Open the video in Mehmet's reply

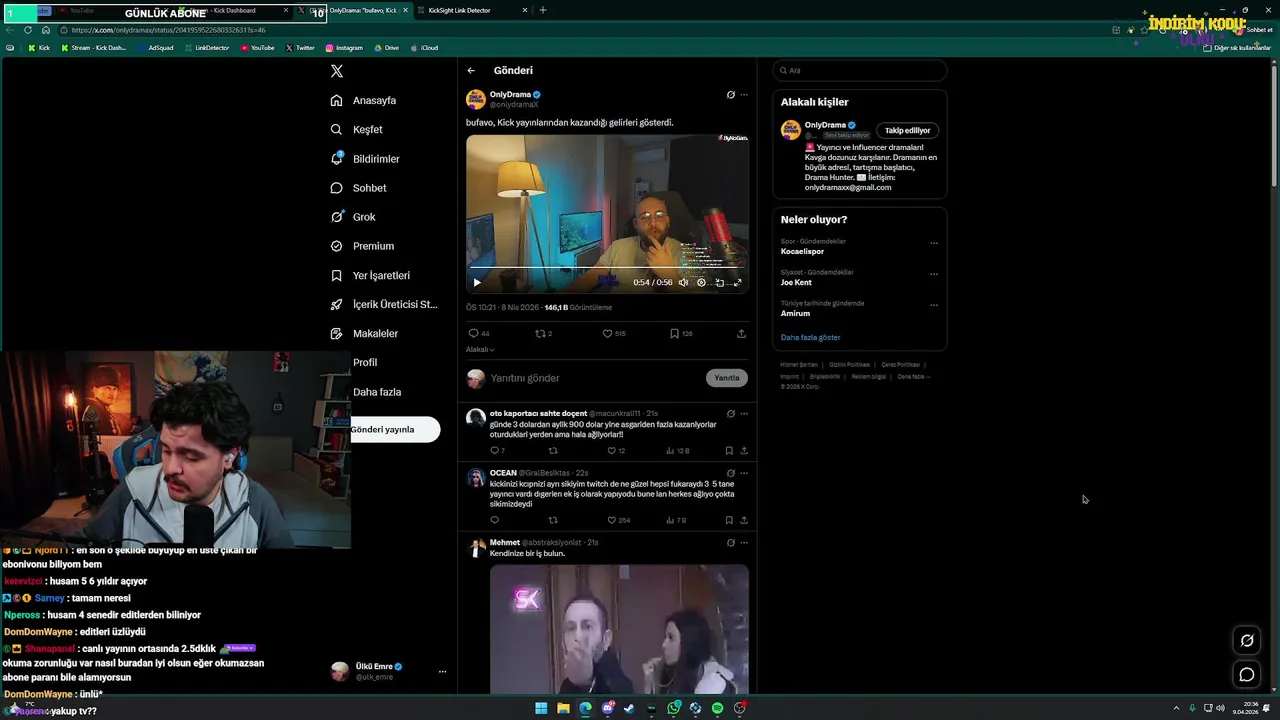point(619,629)
